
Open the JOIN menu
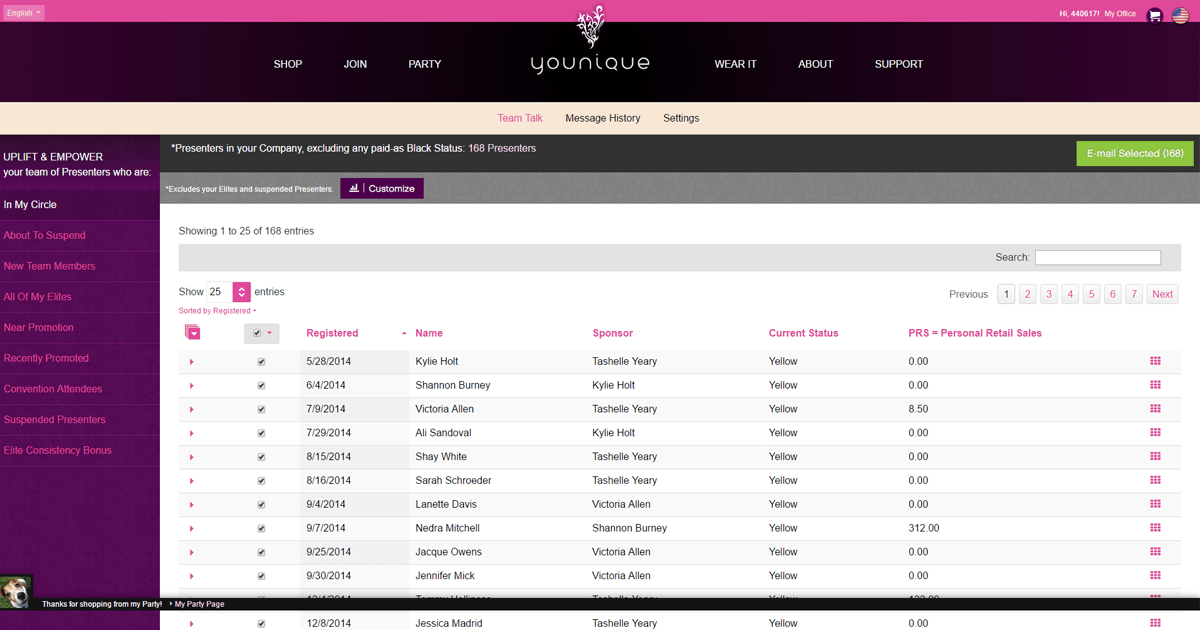coord(355,64)
